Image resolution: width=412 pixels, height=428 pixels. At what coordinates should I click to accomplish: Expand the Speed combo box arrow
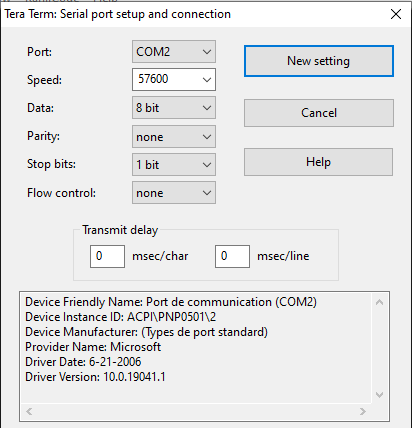pyautogui.click(x=207, y=80)
